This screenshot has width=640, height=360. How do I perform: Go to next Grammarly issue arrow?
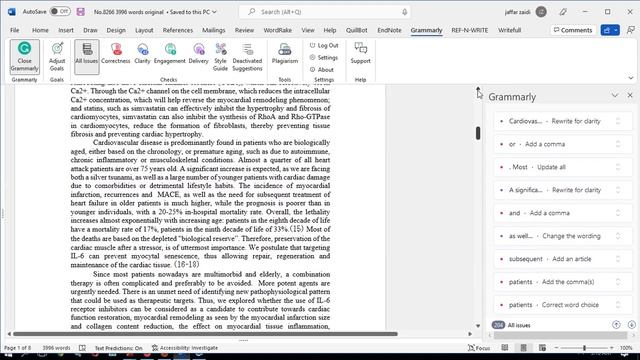[631, 325]
